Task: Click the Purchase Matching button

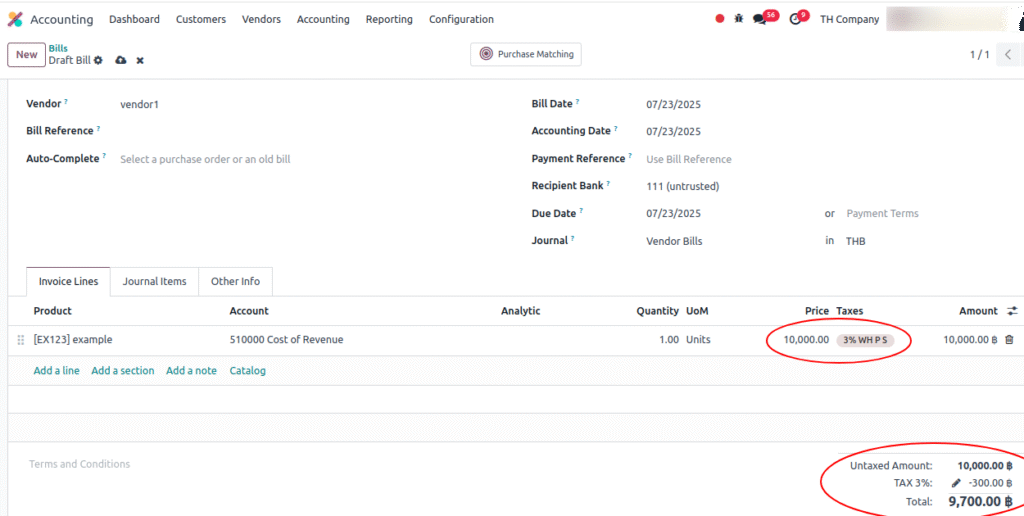Action: tap(526, 54)
